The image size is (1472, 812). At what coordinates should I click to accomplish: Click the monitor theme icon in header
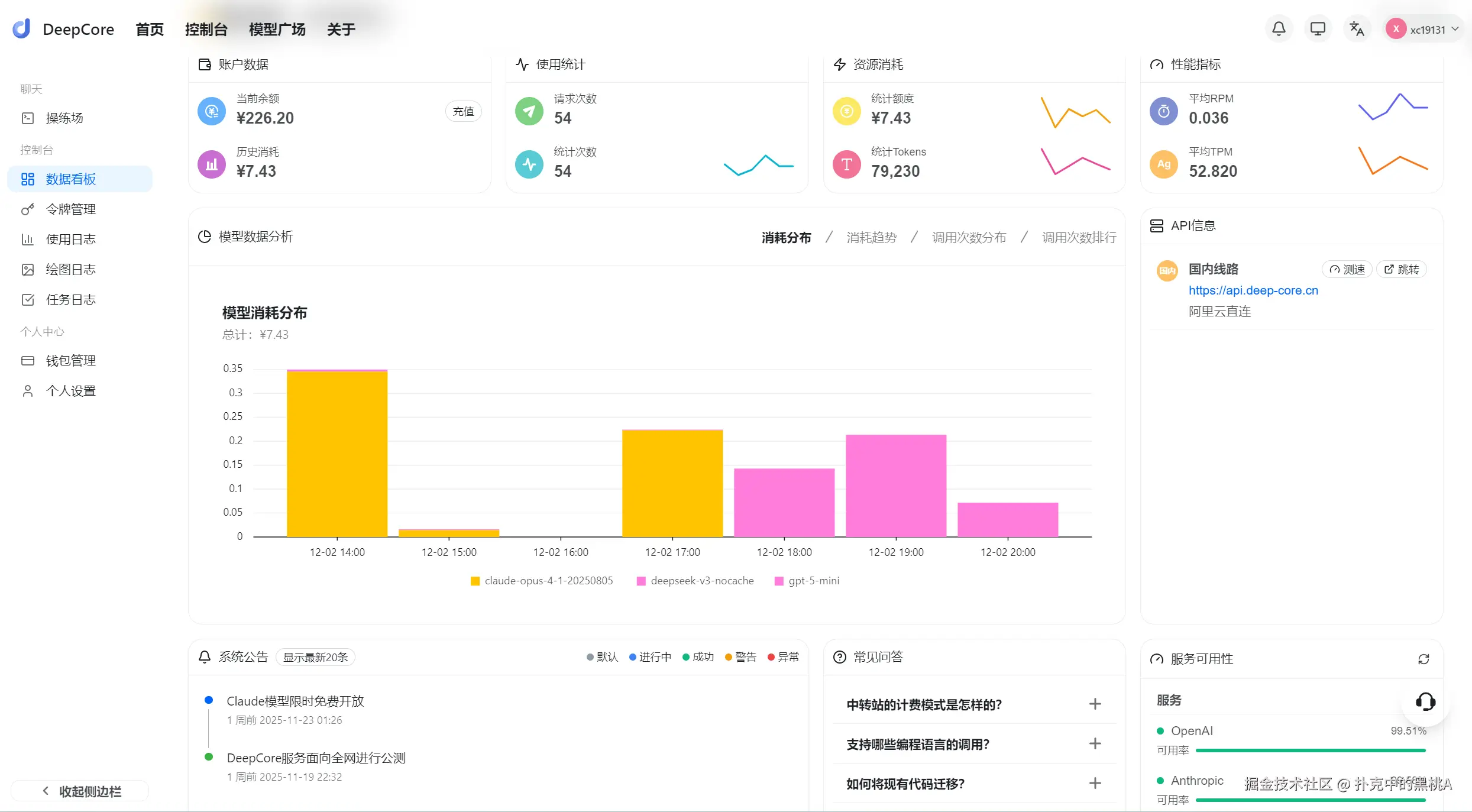(1318, 29)
